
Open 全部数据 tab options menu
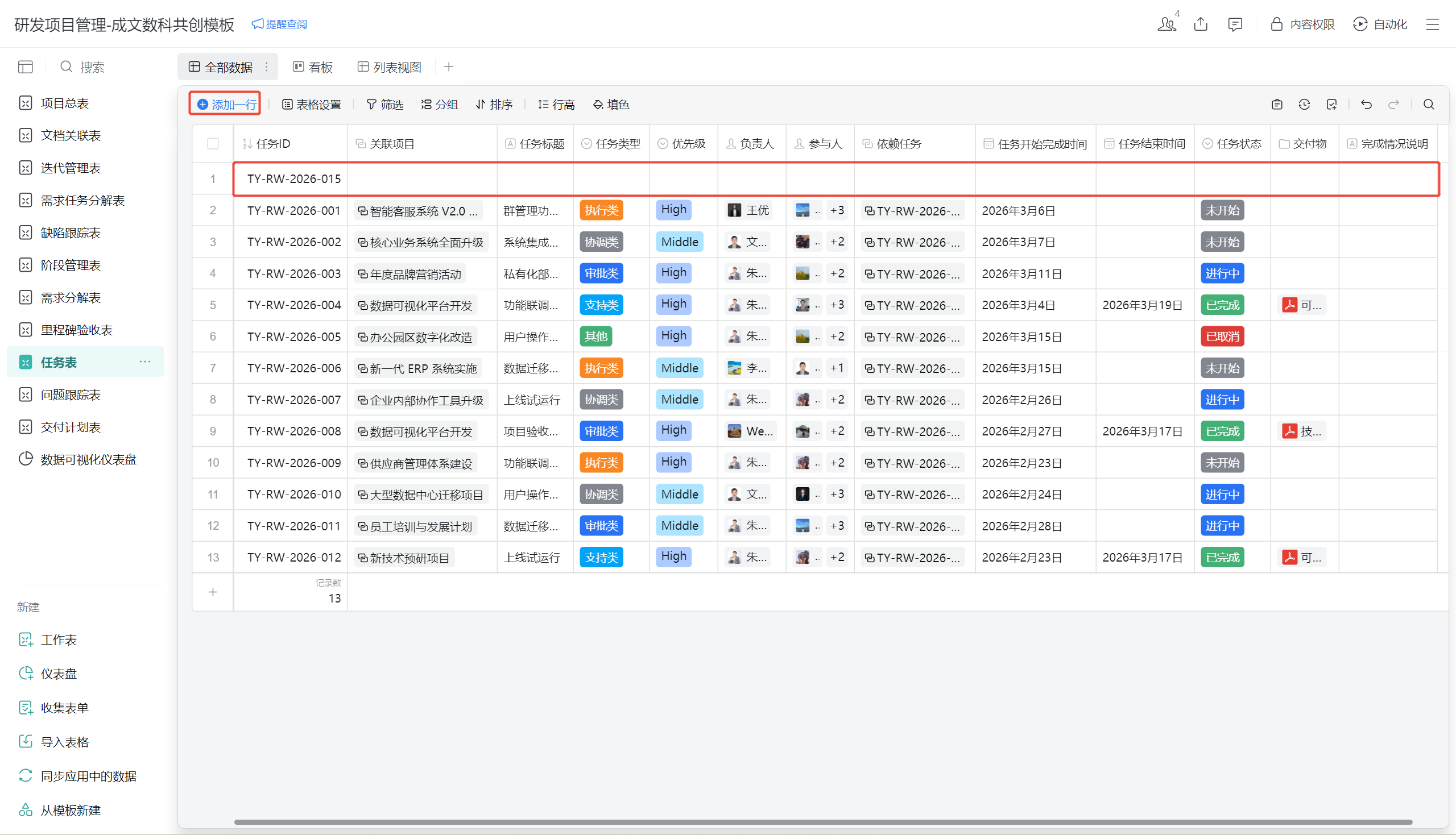pos(267,67)
